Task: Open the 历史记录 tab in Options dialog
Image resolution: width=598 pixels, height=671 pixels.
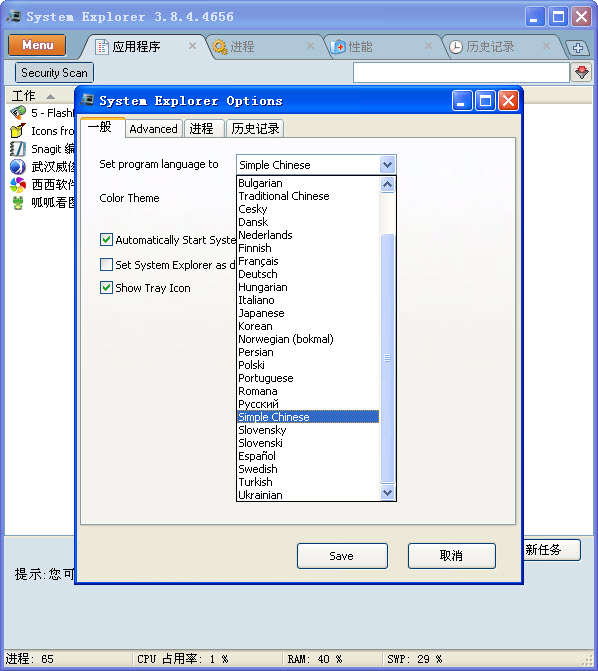Action: pos(255,129)
